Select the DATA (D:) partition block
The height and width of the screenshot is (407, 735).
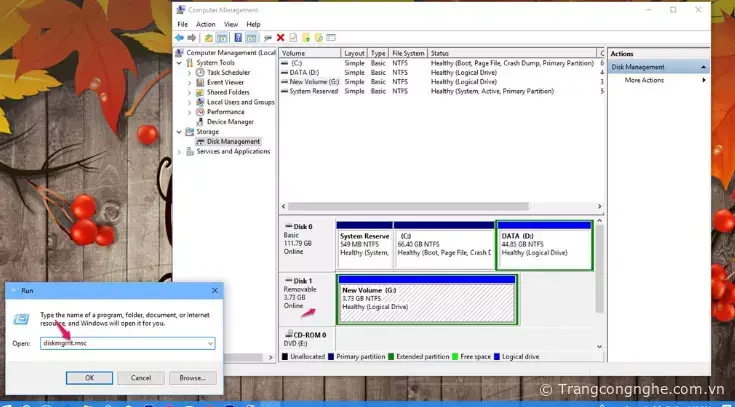tap(545, 245)
